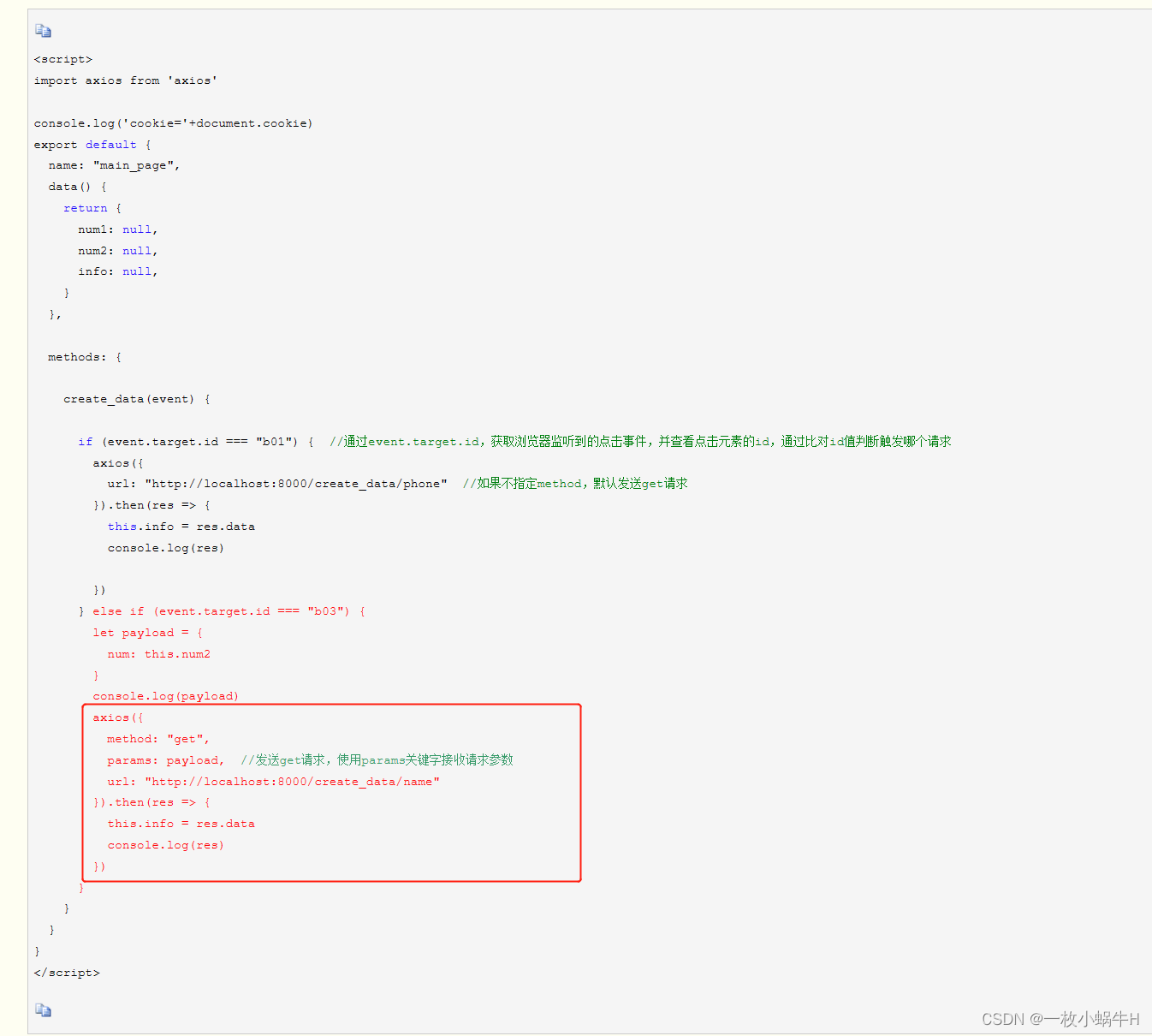
Task: Click the "return {" line
Action: 92,208
